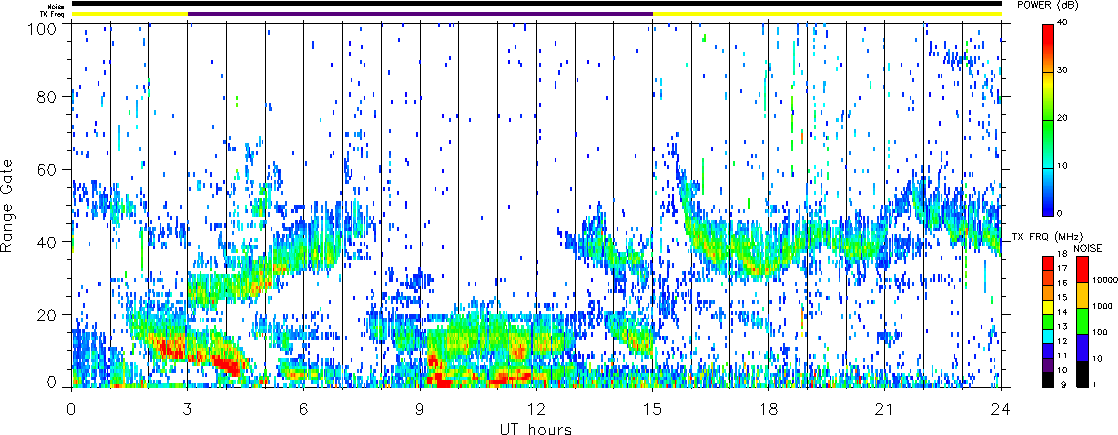Select the 21 tick on UT hours axis

885,409
